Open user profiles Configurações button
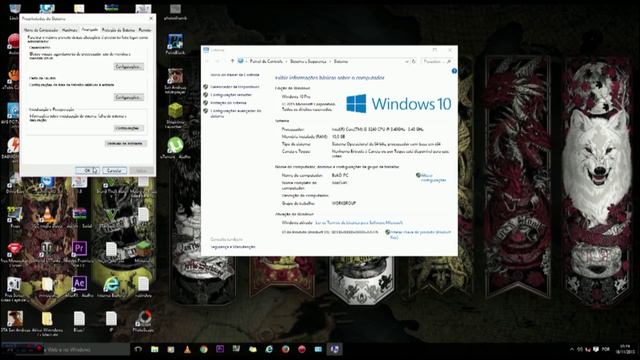 point(129,98)
